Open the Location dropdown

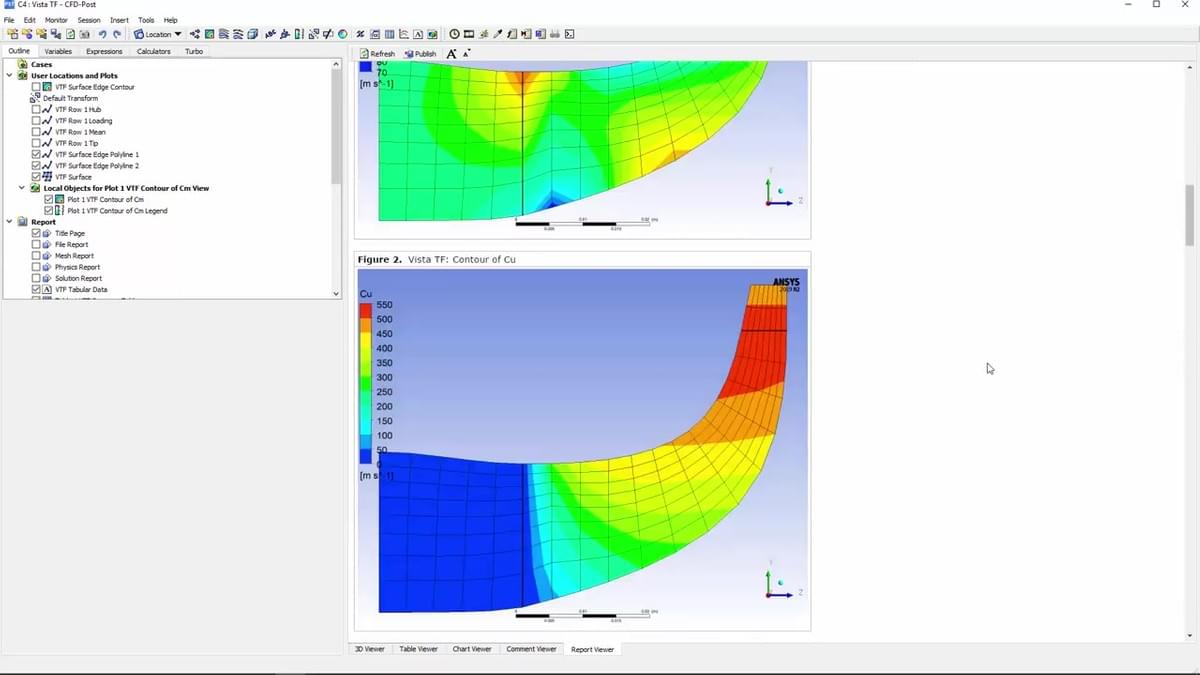pyautogui.click(x=158, y=34)
